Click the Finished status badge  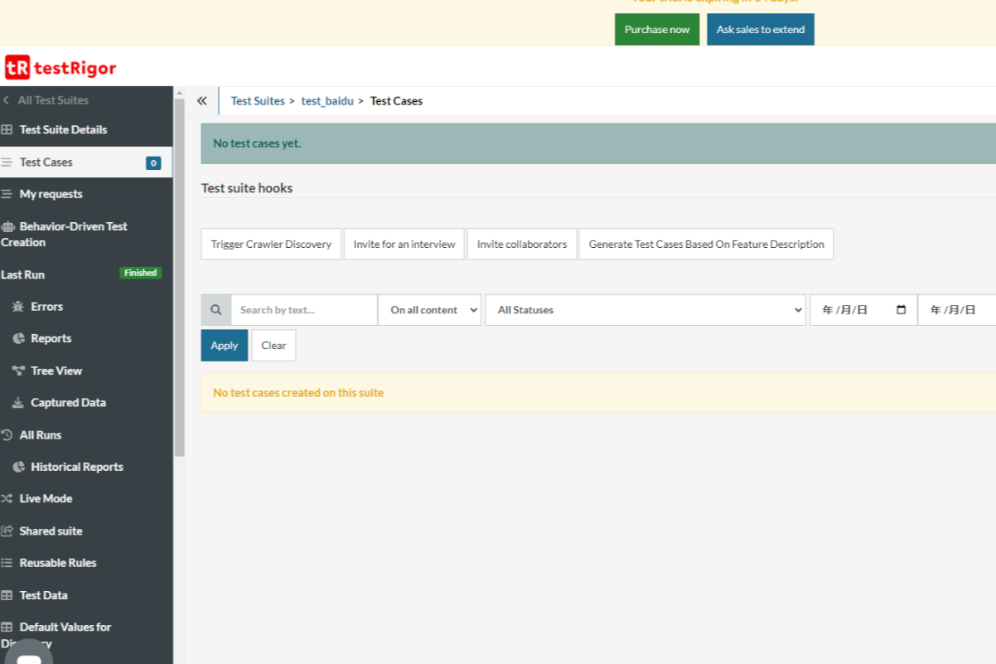tap(140, 273)
